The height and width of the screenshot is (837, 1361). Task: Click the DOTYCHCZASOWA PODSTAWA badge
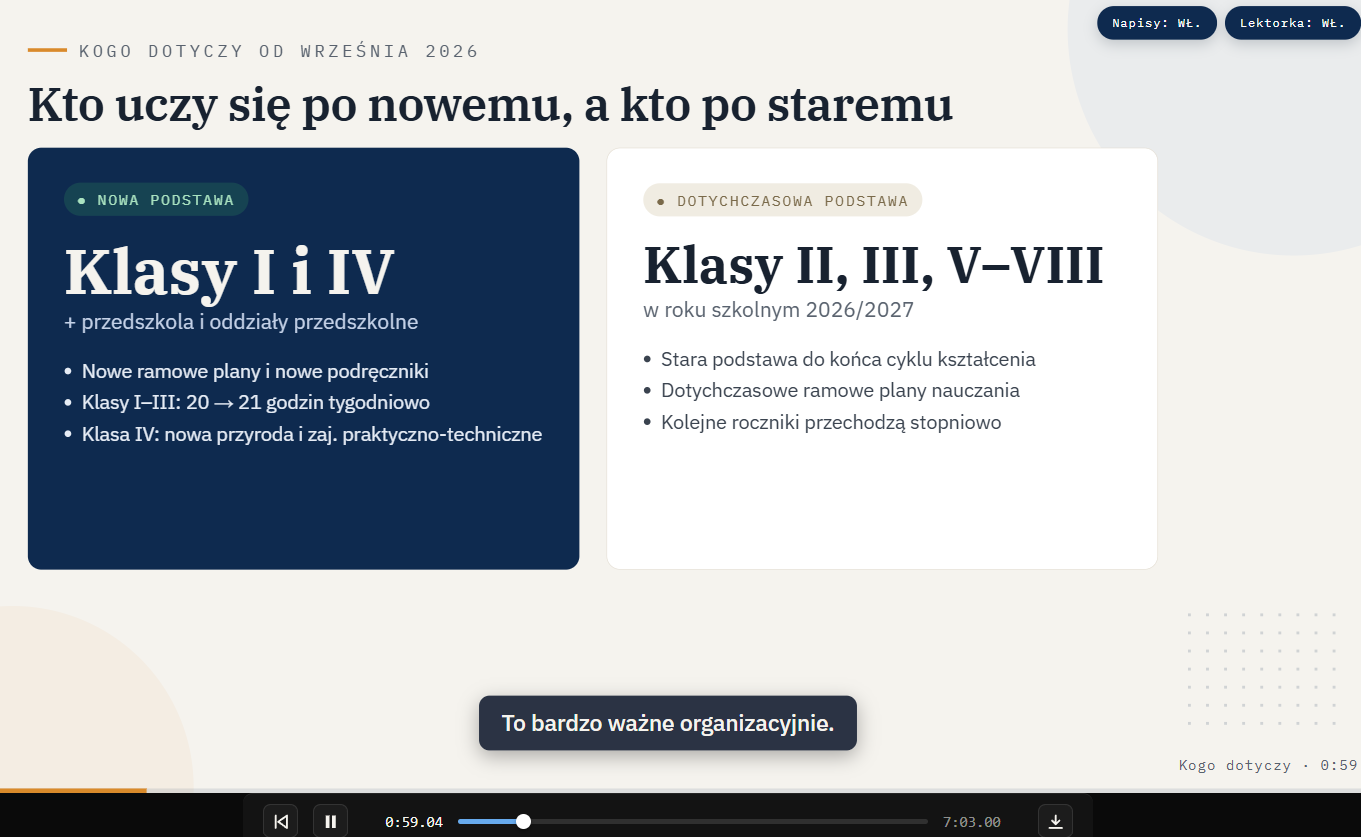point(783,200)
